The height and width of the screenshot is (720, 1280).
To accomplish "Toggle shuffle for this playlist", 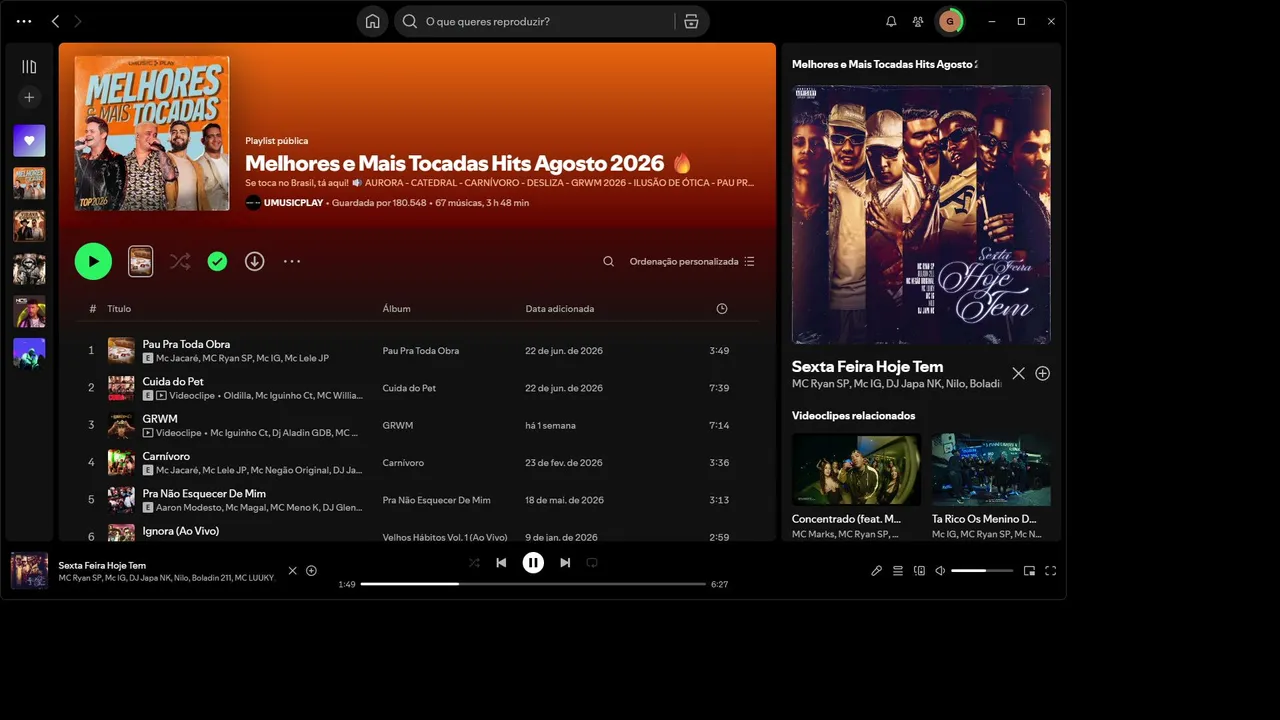I will (x=180, y=261).
